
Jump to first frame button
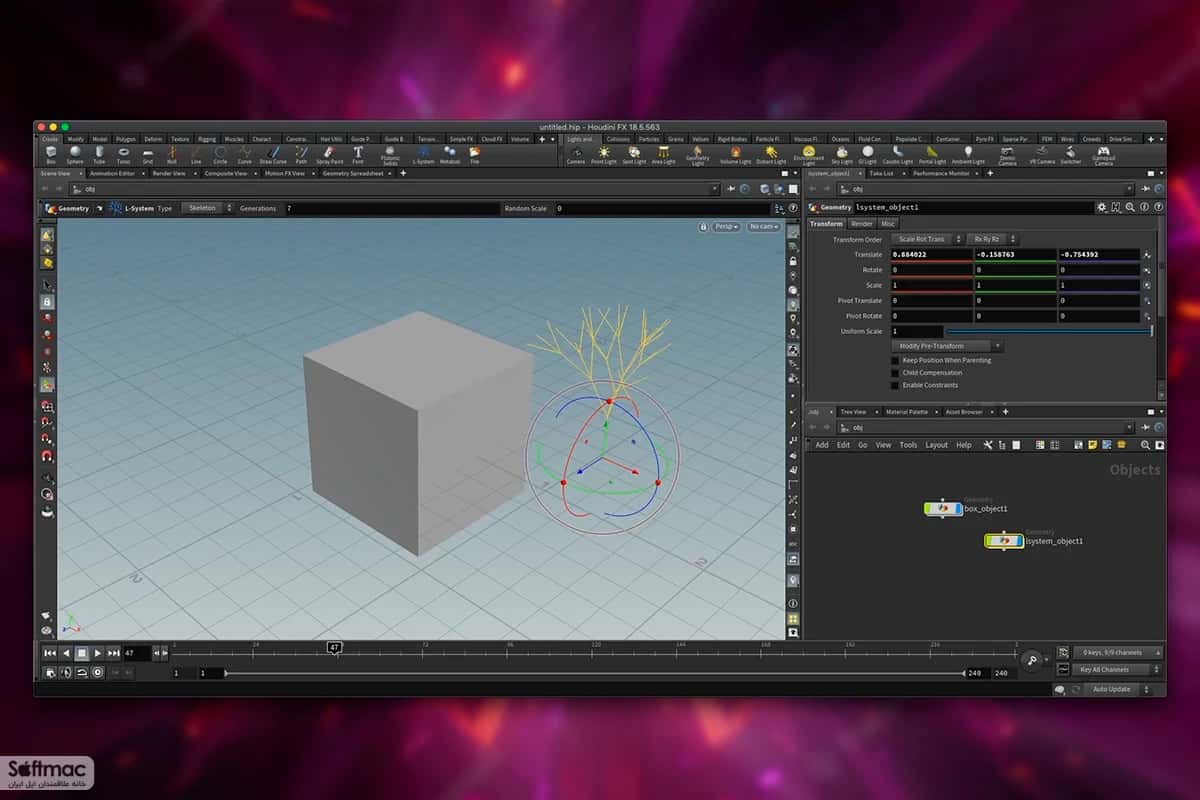point(50,653)
